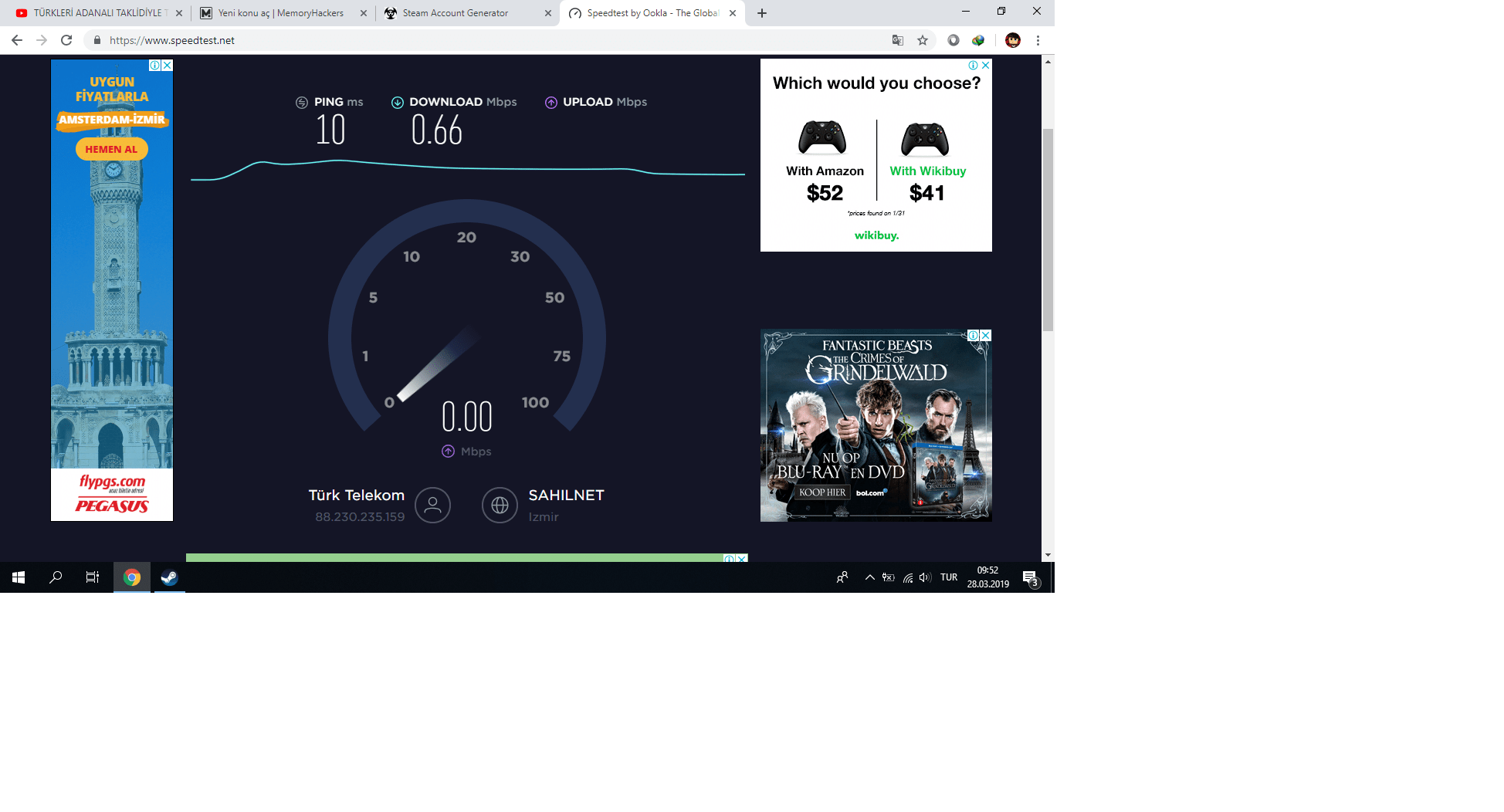Close the Speedtest by Ookla tab
Image resolution: width=1504 pixels, height=812 pixels.
coord(733,13)
